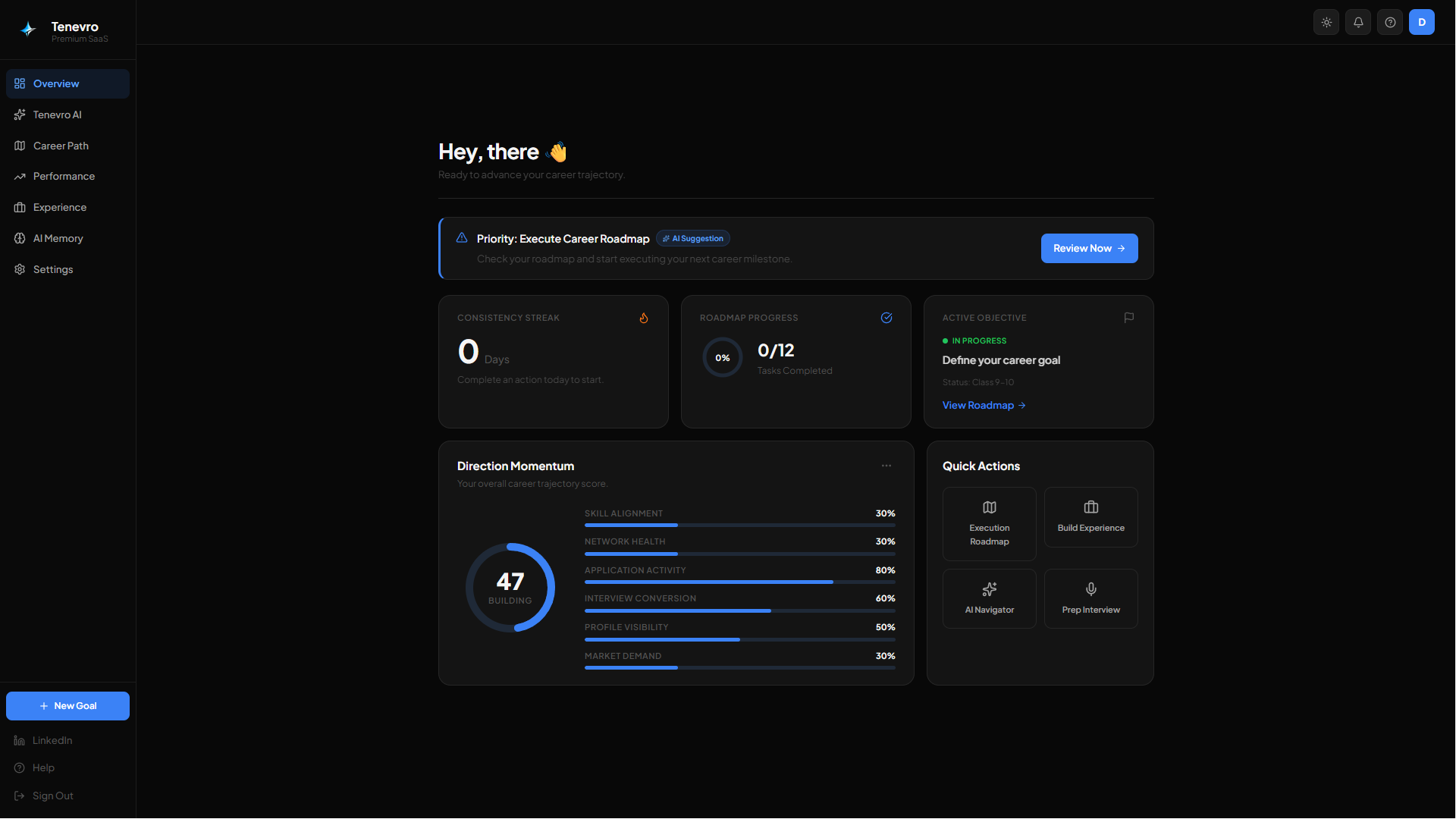Screen dimensions: 1456x819
Task: Open the Prep Interview quick action
Action: click(x=1091, y=599)
